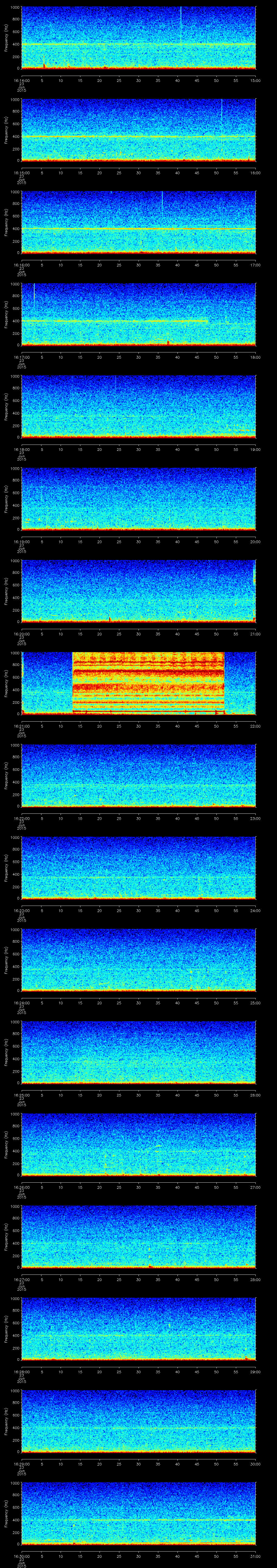This screenshot has width=277, height=1568.
Task: Click the 16:26:00 start time label
Action: pos(22,1187)
